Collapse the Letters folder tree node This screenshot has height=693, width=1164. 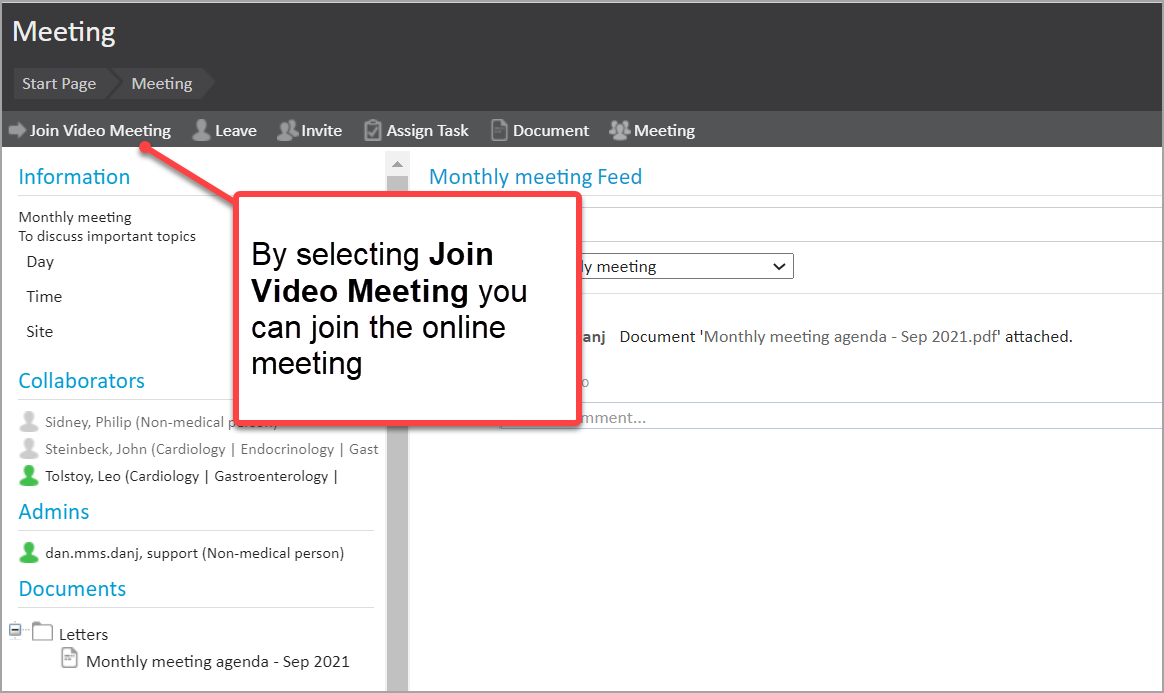coord(16,630)
